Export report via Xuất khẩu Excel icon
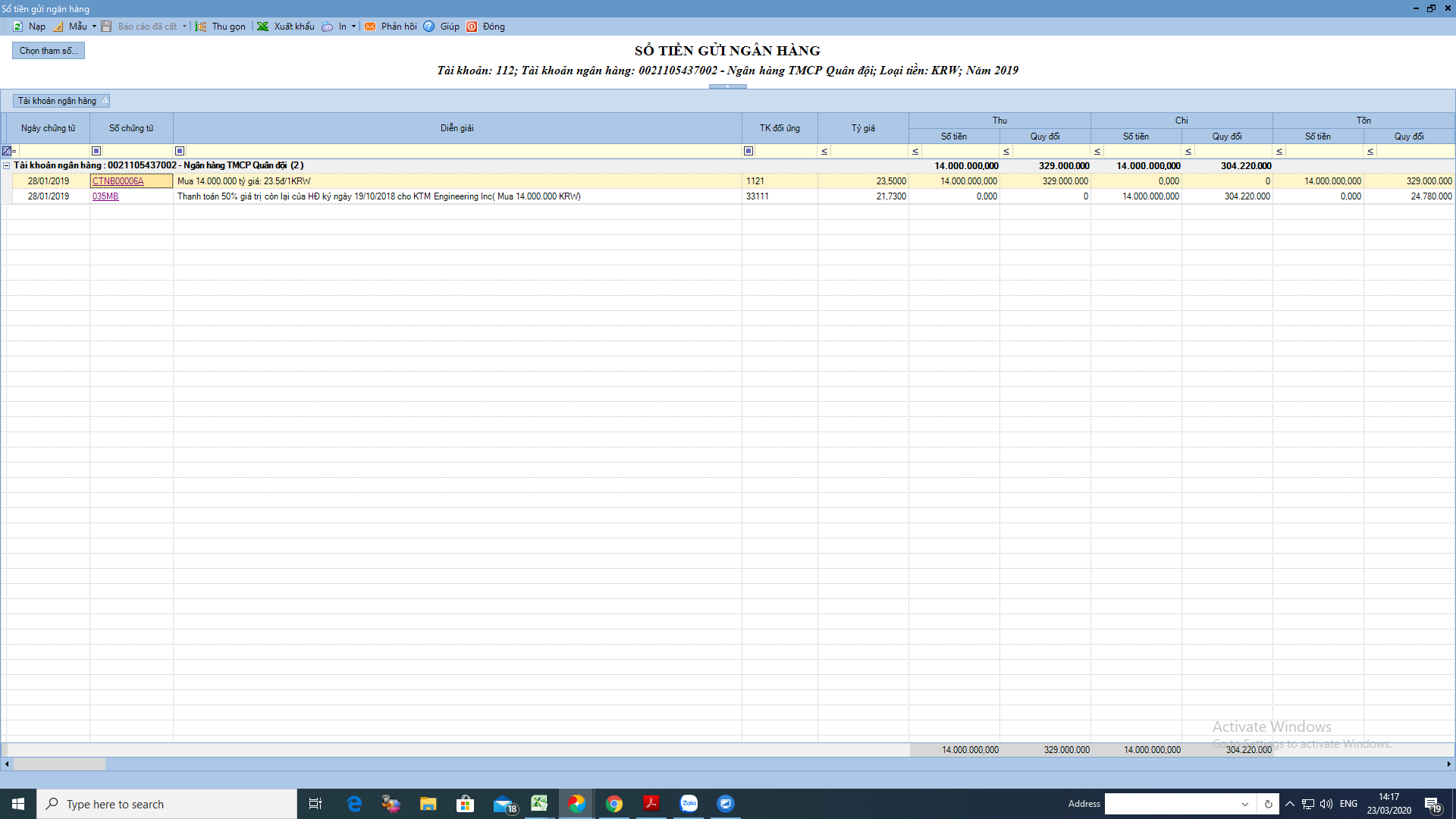 [263, 27]
